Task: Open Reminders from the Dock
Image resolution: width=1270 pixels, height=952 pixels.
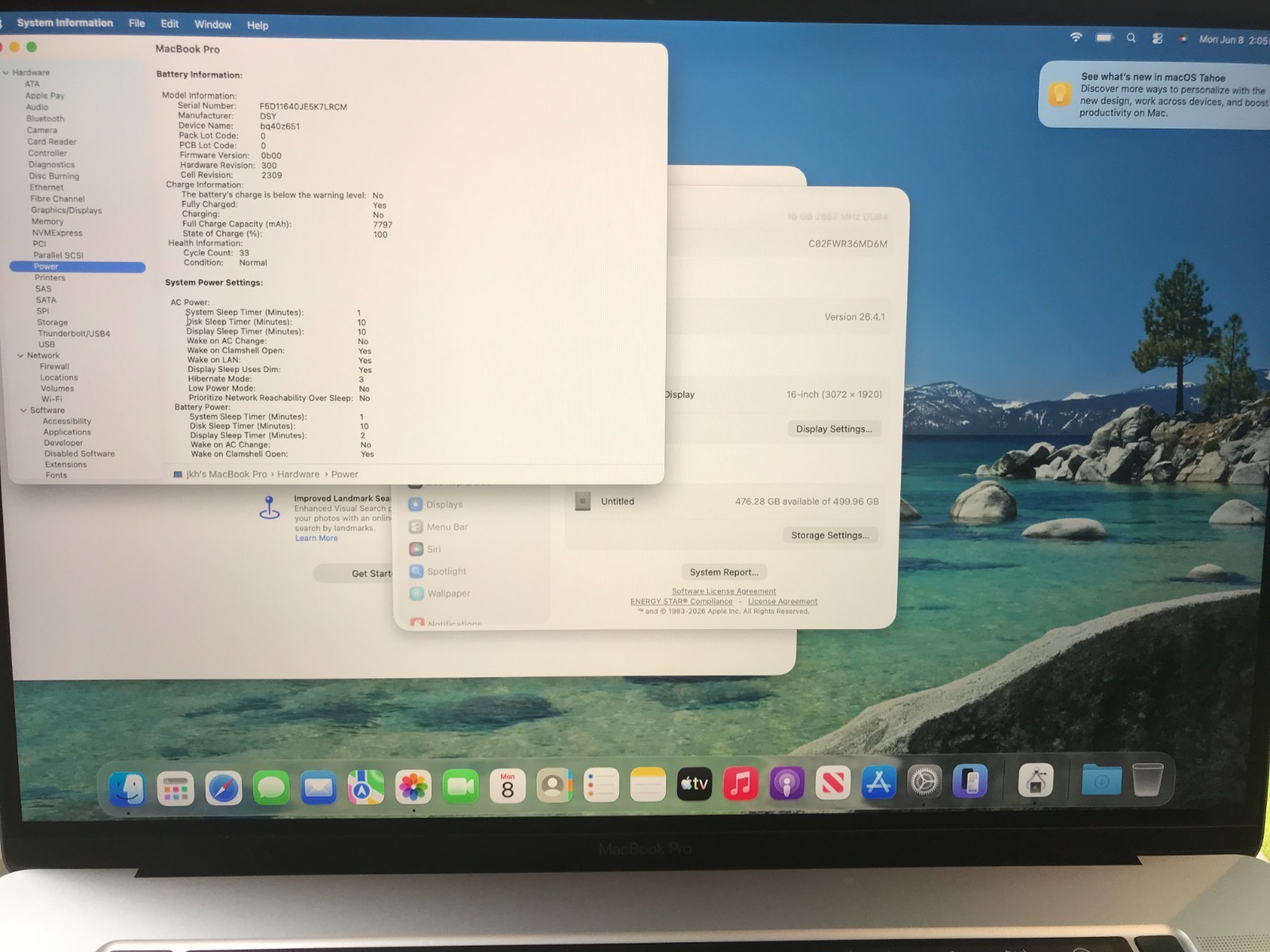Action: coord(601,785)
